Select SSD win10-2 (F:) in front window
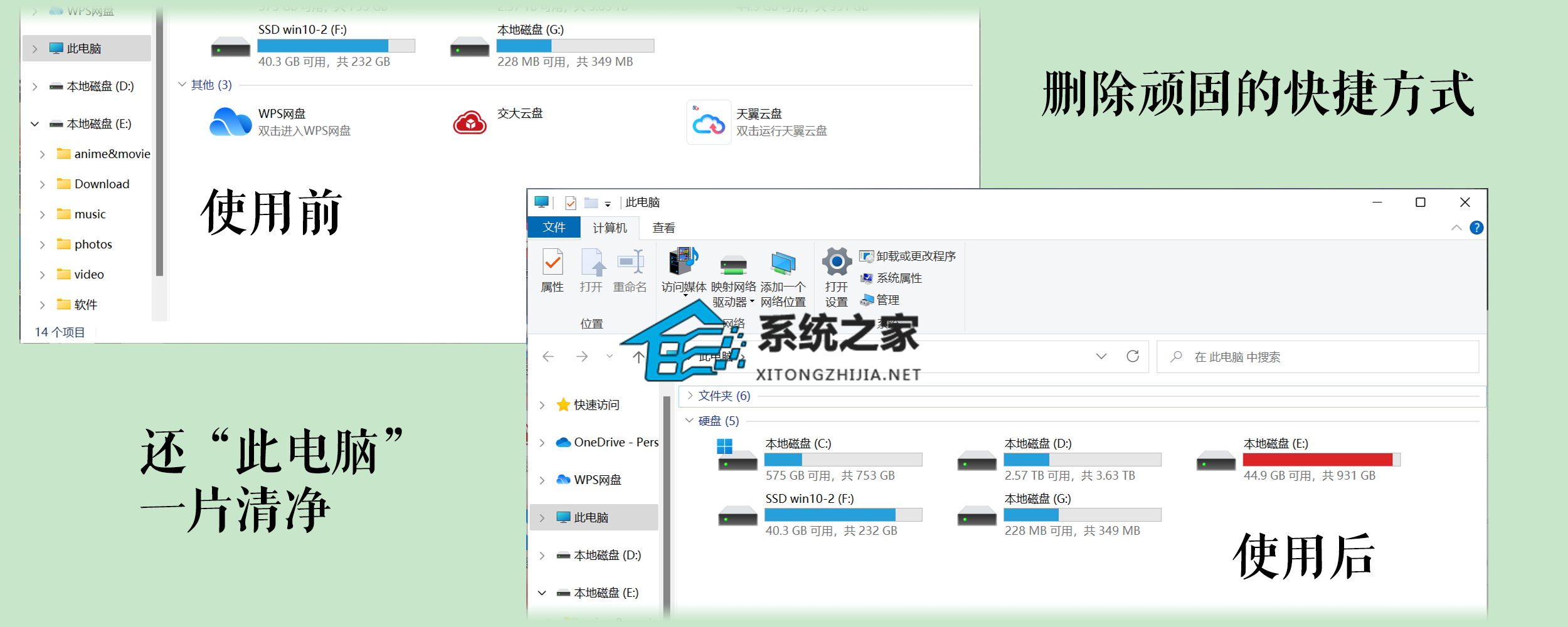Viewport: 1568px width, 627px height. coord(819,515)
